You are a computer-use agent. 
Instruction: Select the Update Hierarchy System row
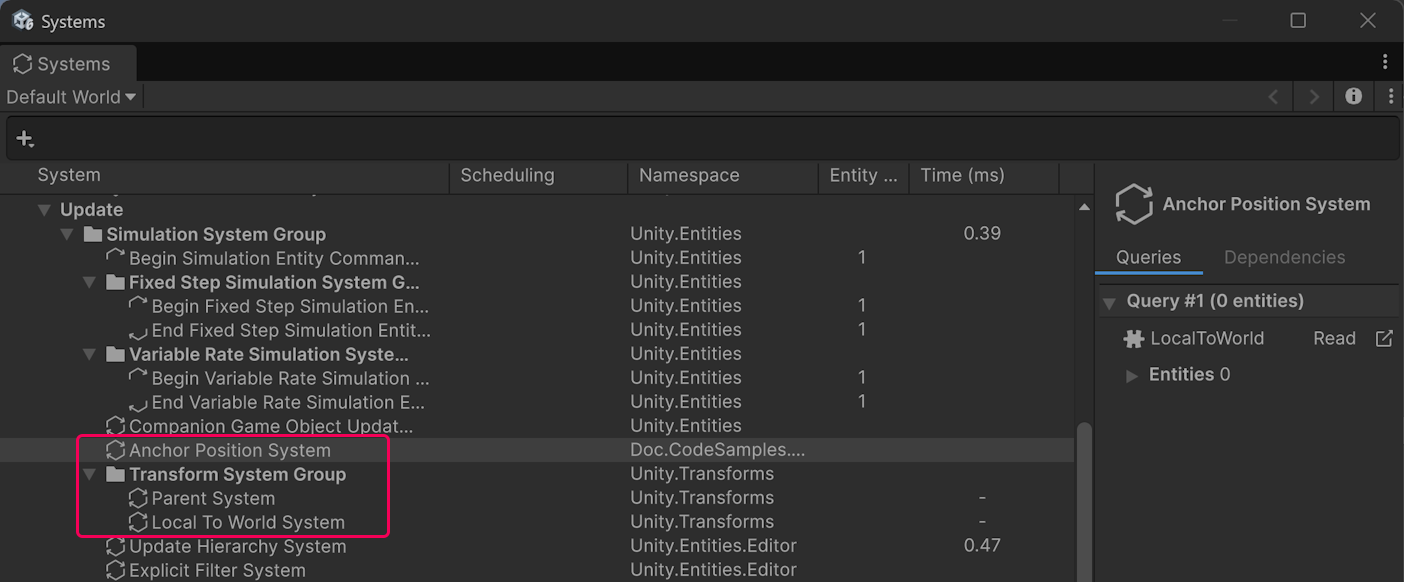[537, 546]
